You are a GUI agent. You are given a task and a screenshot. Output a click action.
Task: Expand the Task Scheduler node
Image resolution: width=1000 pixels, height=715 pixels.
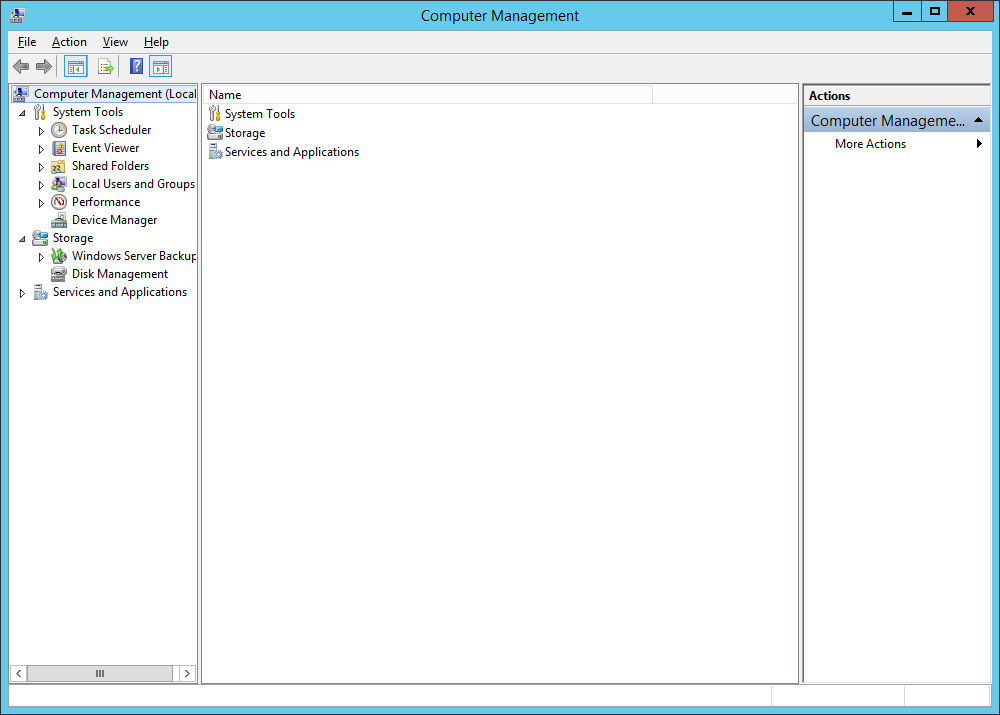pyautogui.click(x=41, y=131)
